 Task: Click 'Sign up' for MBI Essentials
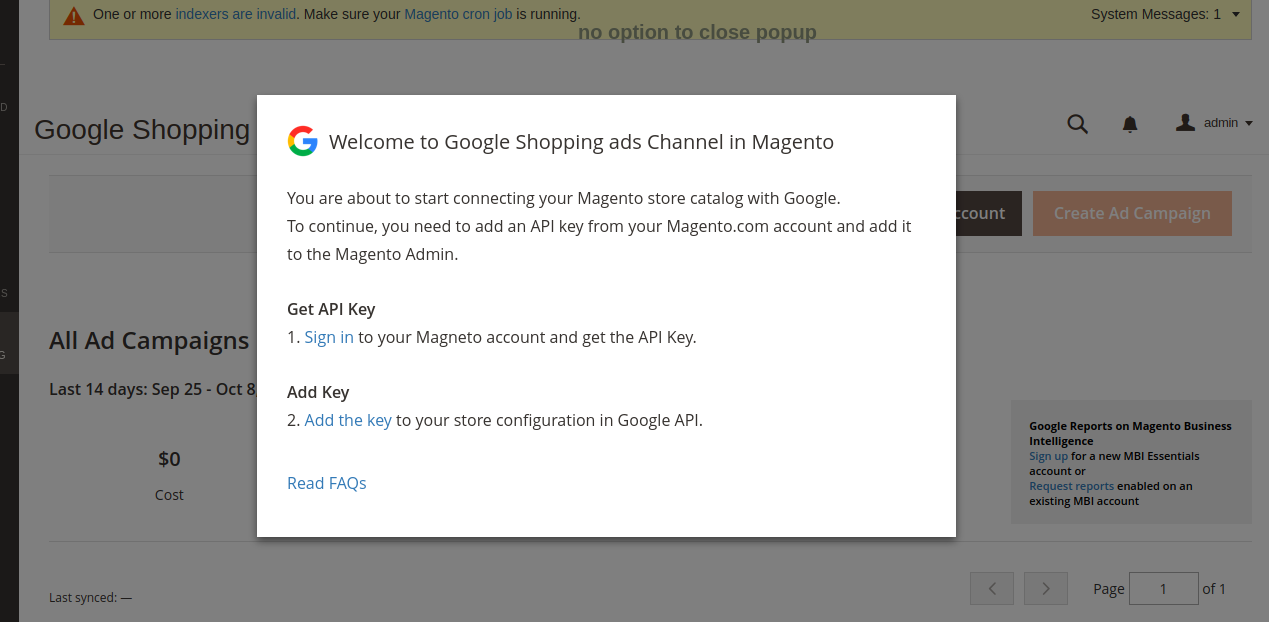tap(1048, 456)
